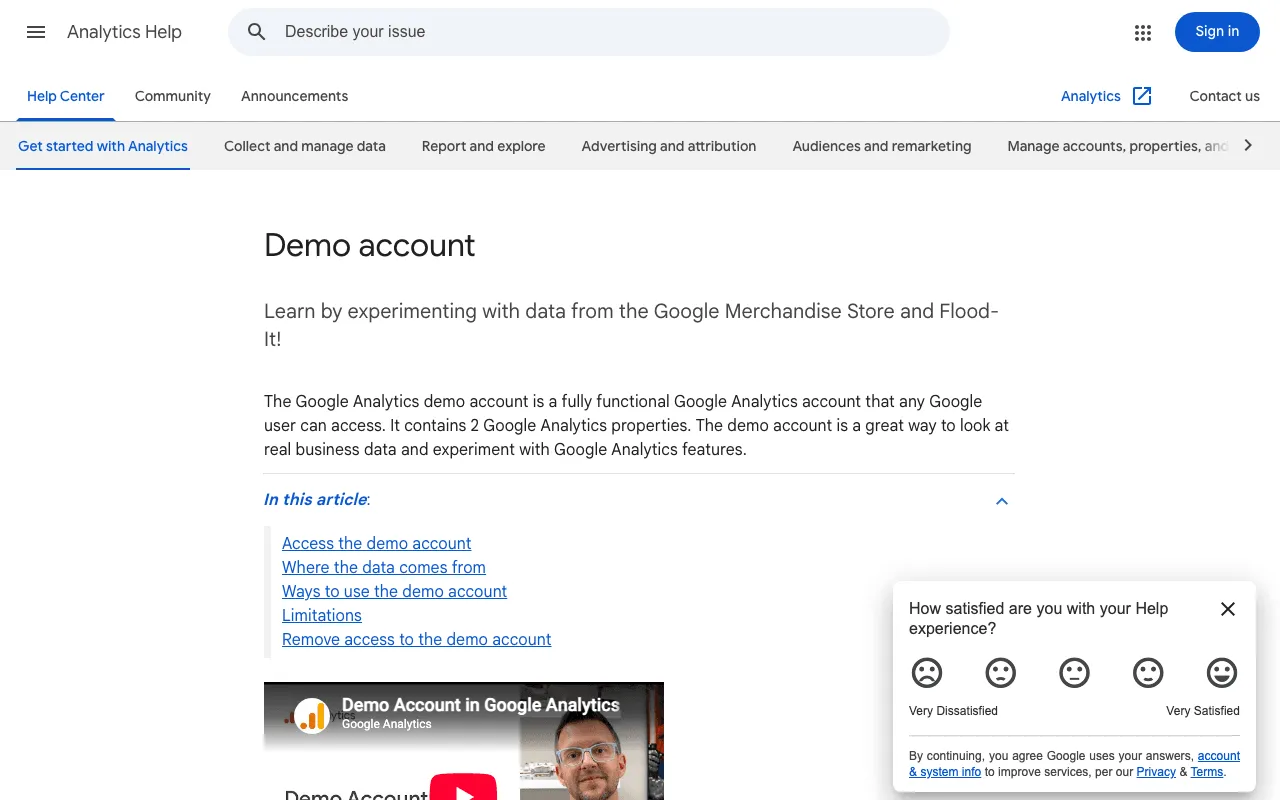Collapse the In this article section

pos(1002,501)
